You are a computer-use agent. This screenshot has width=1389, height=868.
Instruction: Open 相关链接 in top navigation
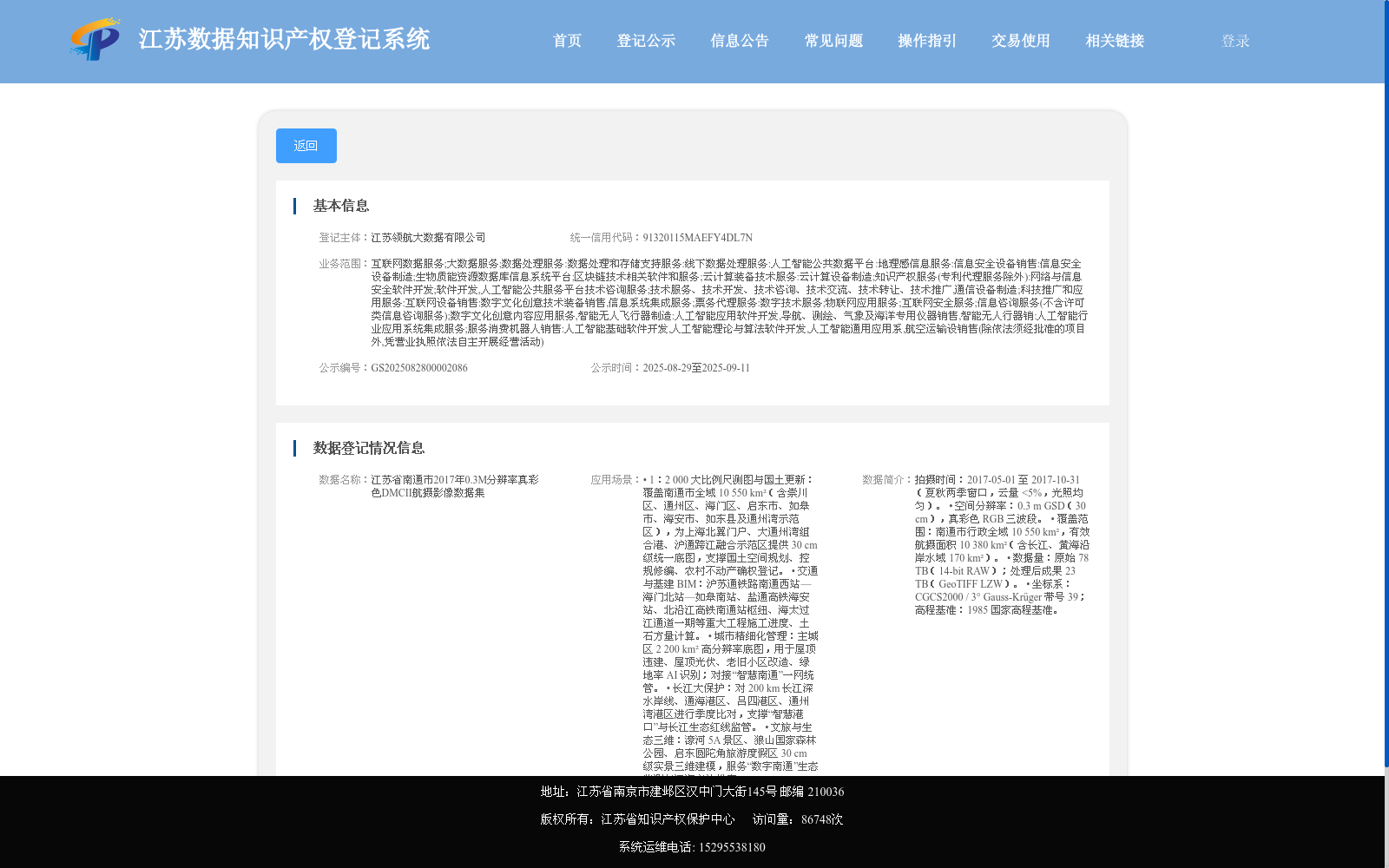(x=1115, y=41)
